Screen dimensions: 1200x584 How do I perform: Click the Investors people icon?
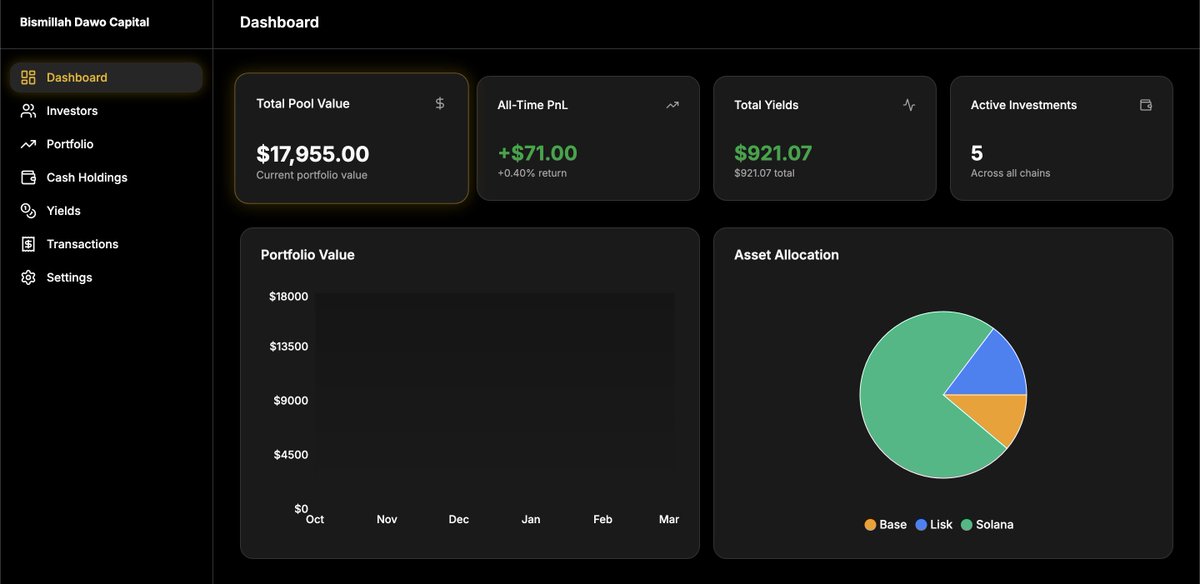(x=28, y=111)
